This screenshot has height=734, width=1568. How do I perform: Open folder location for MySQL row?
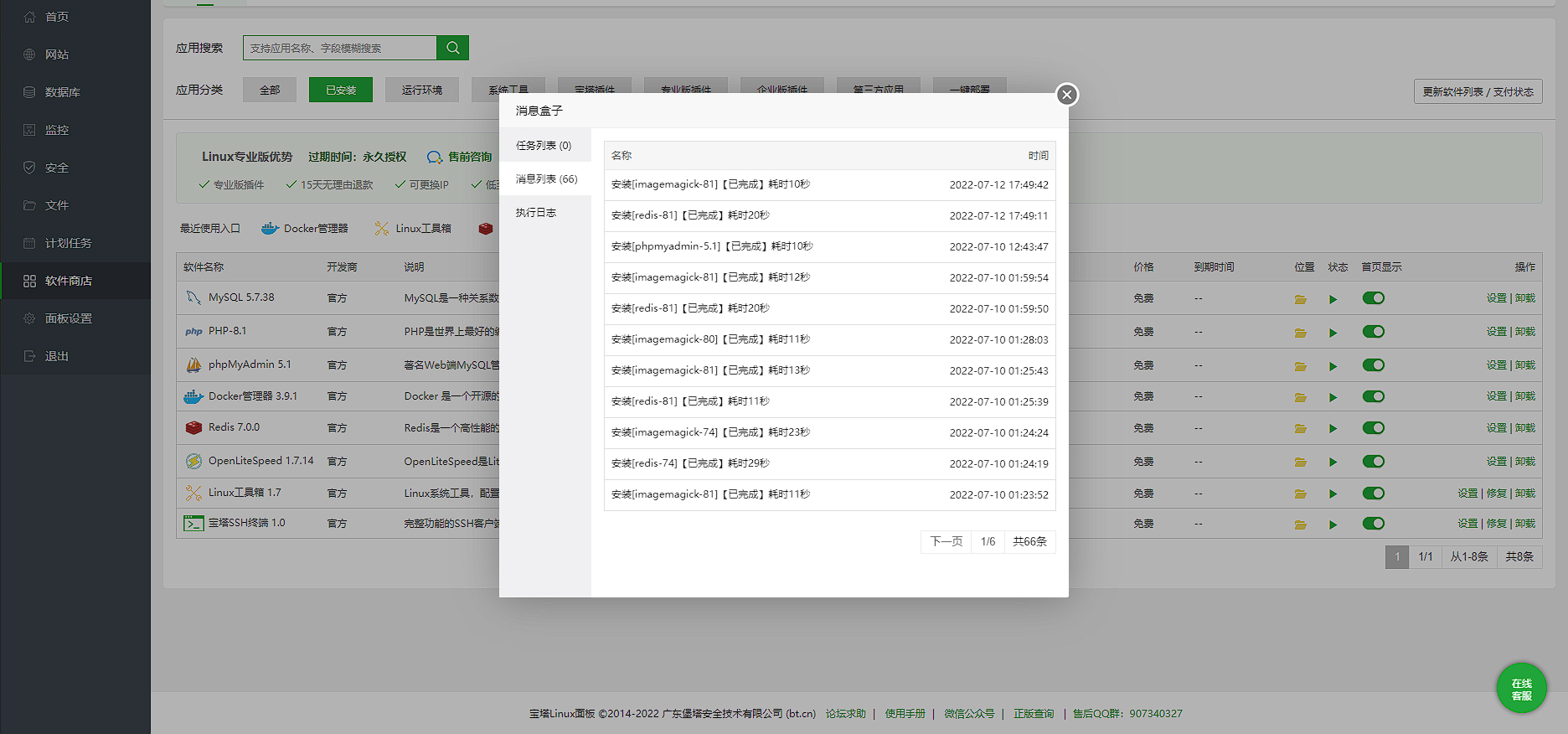point(1300,299)
